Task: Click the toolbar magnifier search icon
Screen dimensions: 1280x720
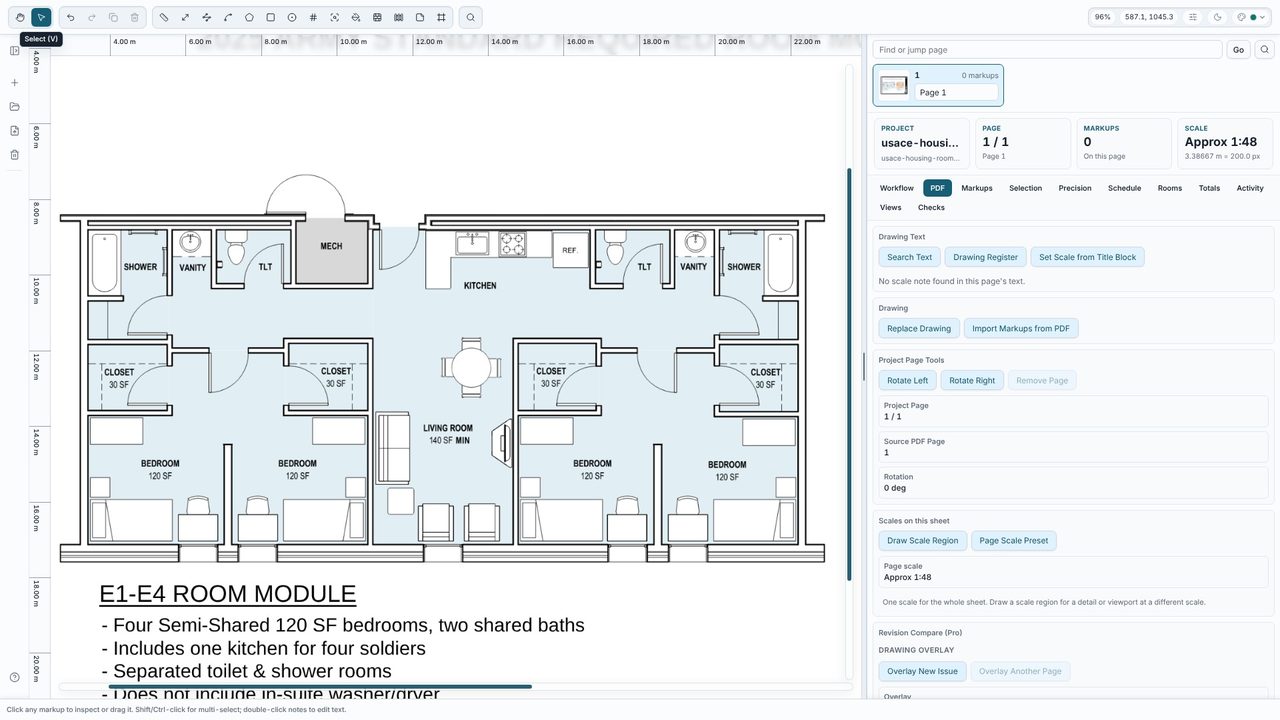Action: [470, 17]
